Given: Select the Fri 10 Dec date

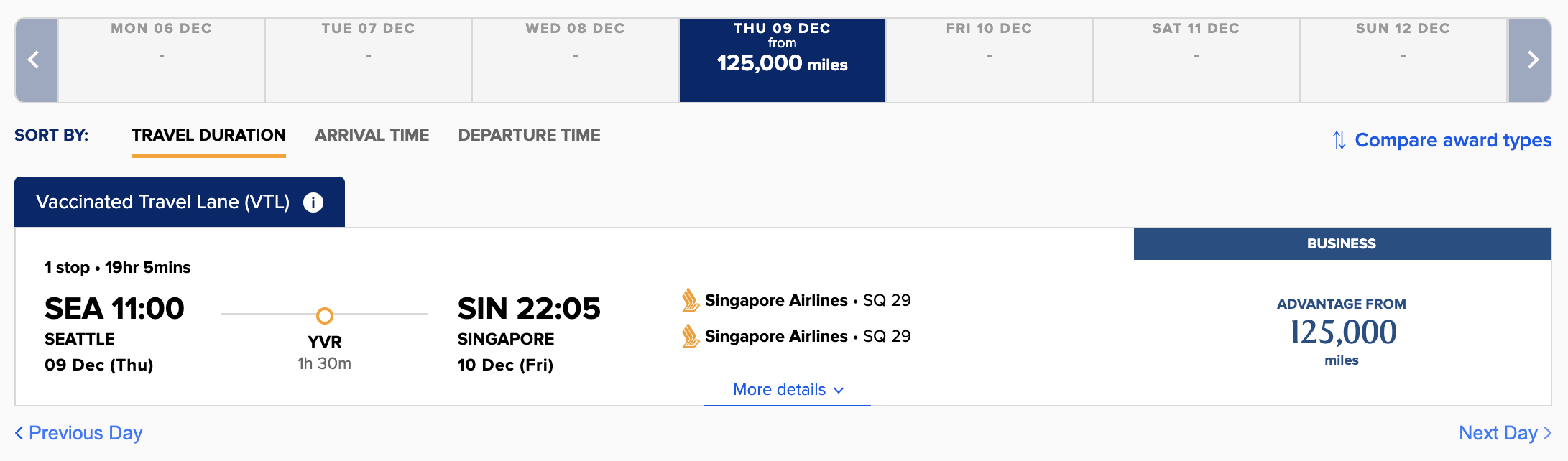Looking at the screenshot, I should 989,60.
